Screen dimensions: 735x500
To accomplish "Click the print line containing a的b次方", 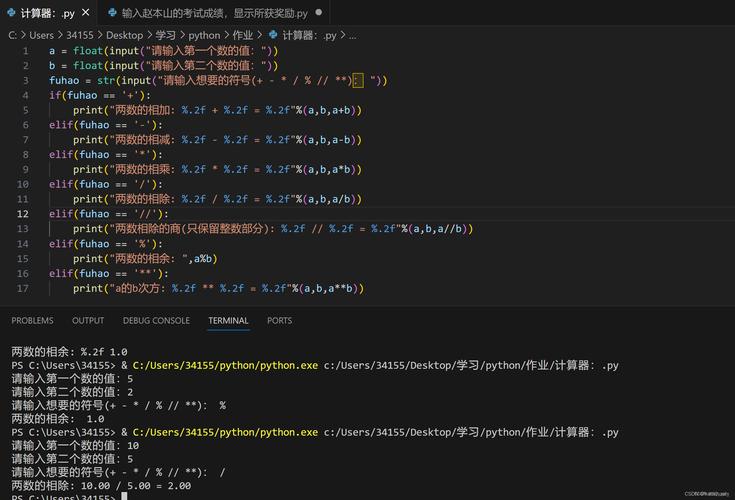I will [218, 288].
